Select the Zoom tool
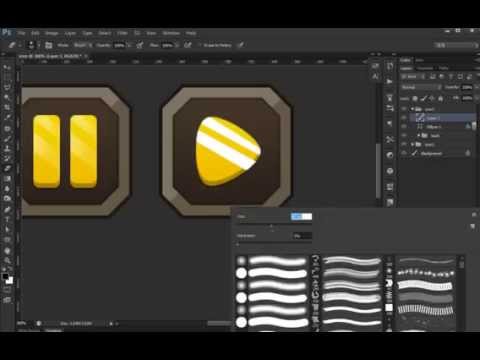This screenshot has height=360, width=480. (7, 261)
